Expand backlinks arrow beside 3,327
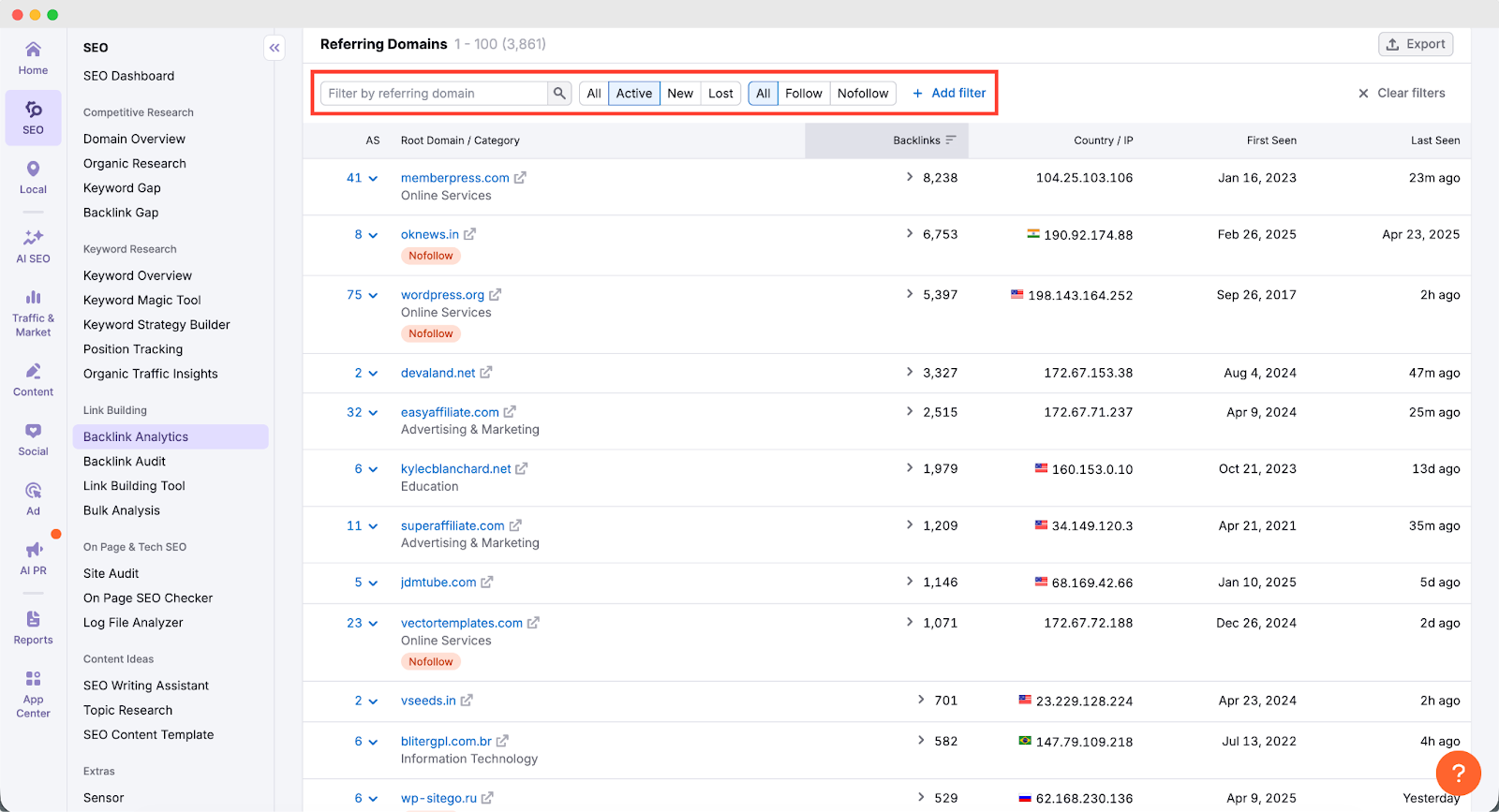The width and height of the screenshot is (1499, 812). pos(910,372)
